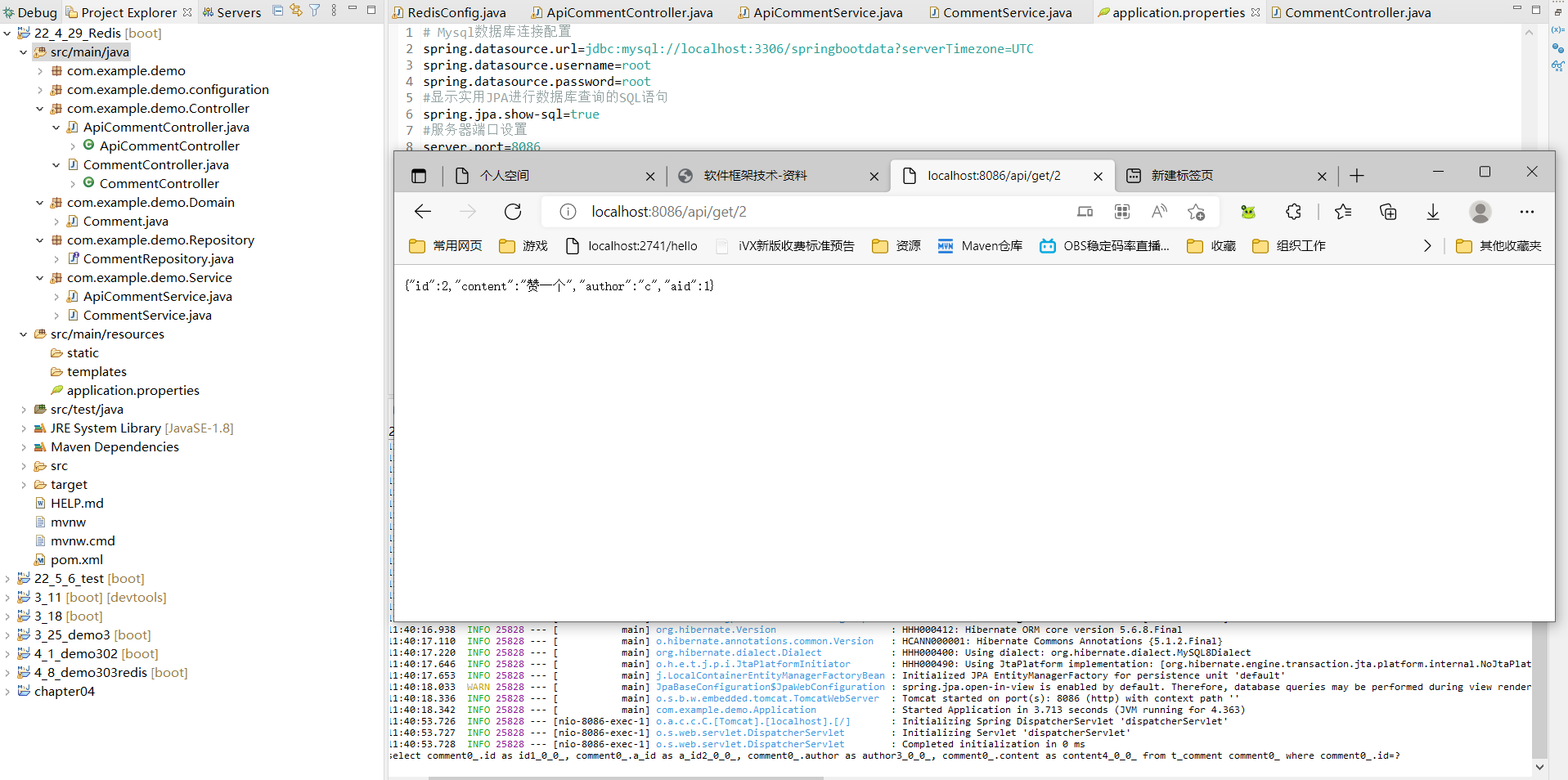
Task: Close the 新建标签页 browser tab
Action: point(1322,176)
